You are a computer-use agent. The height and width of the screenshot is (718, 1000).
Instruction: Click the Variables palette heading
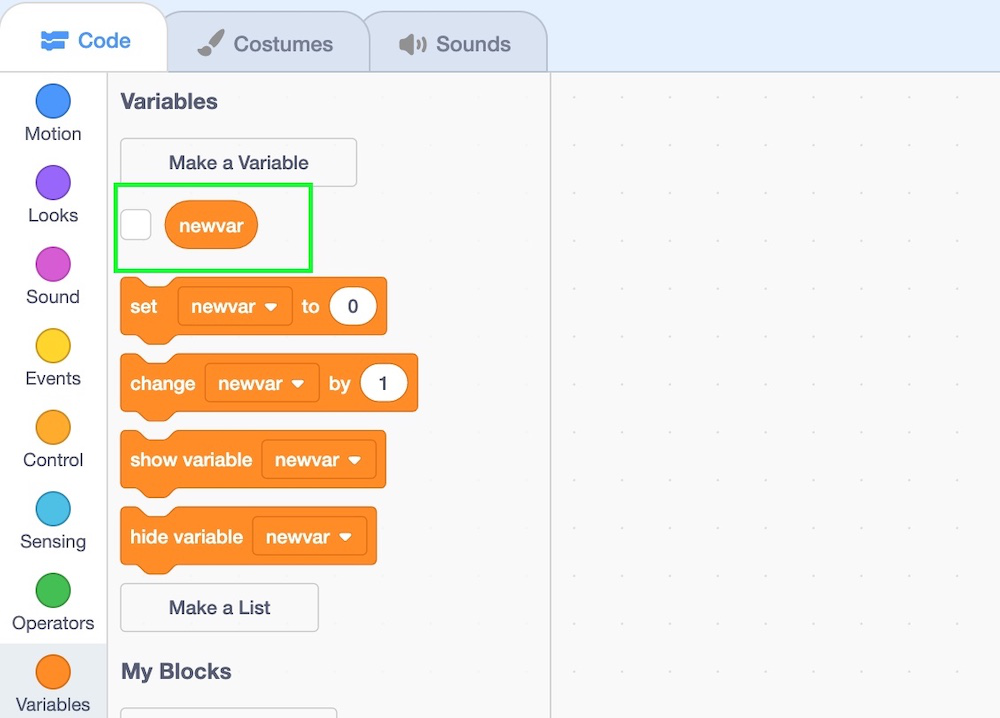point(169,101)
